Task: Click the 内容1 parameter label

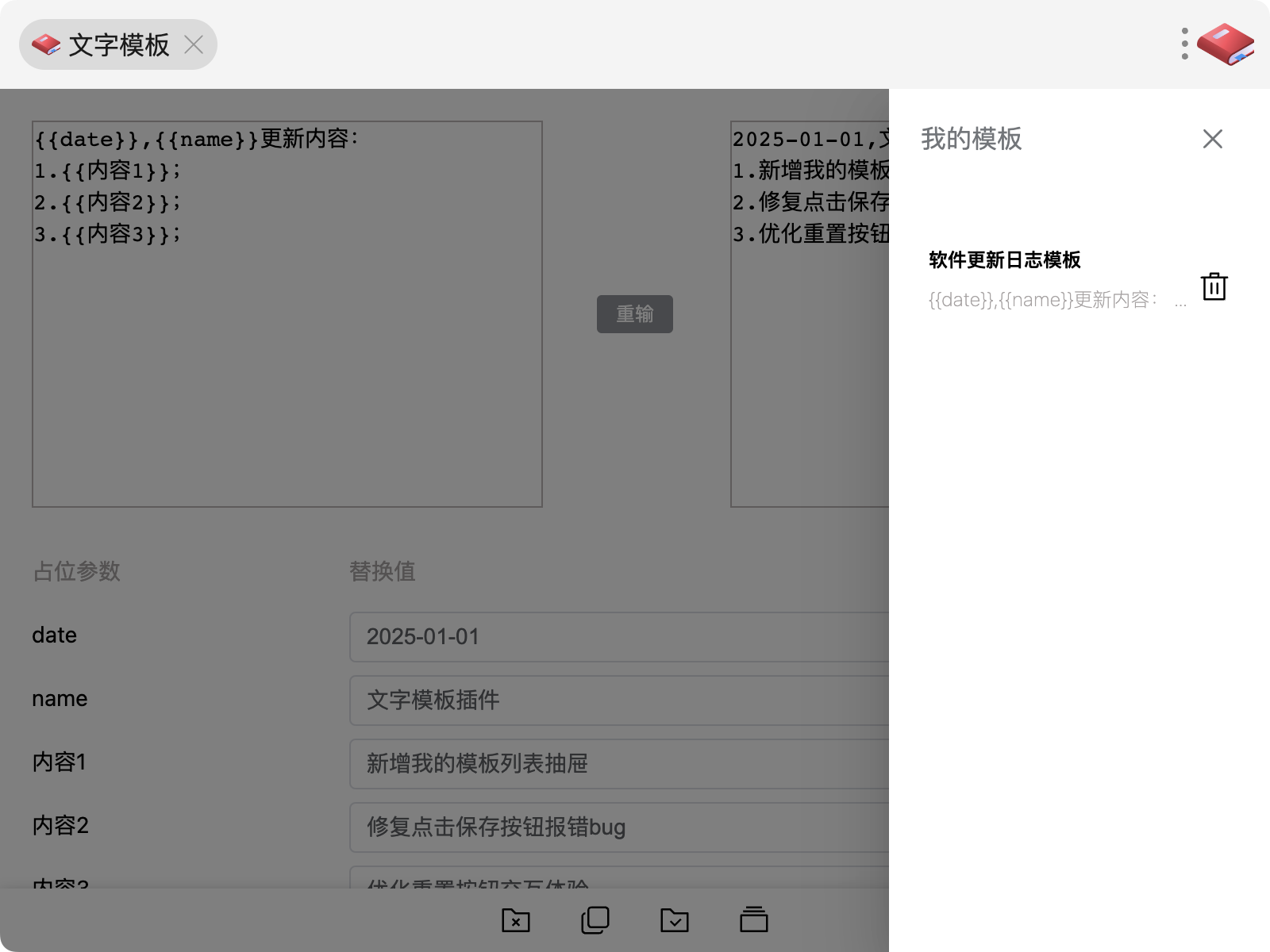Action: click(x=59, y=762)
